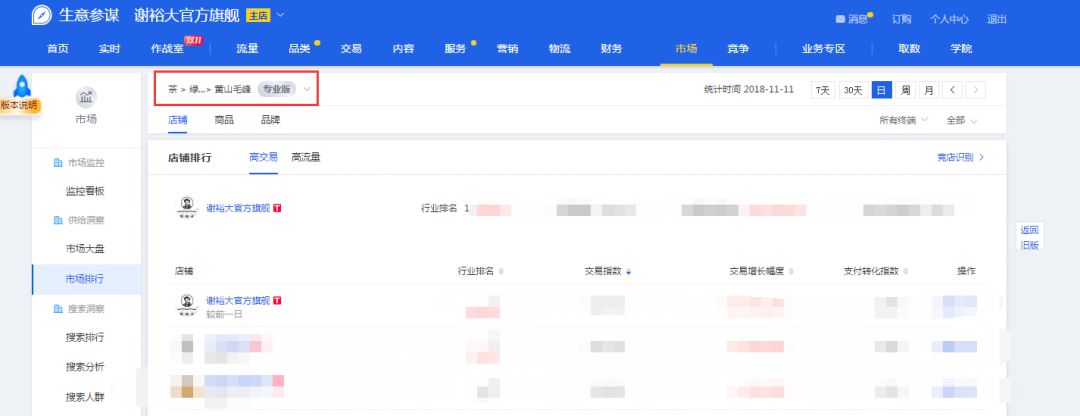Open 市场排行 in sidebar
The image size is (1080, 416).
coord(85,279)
